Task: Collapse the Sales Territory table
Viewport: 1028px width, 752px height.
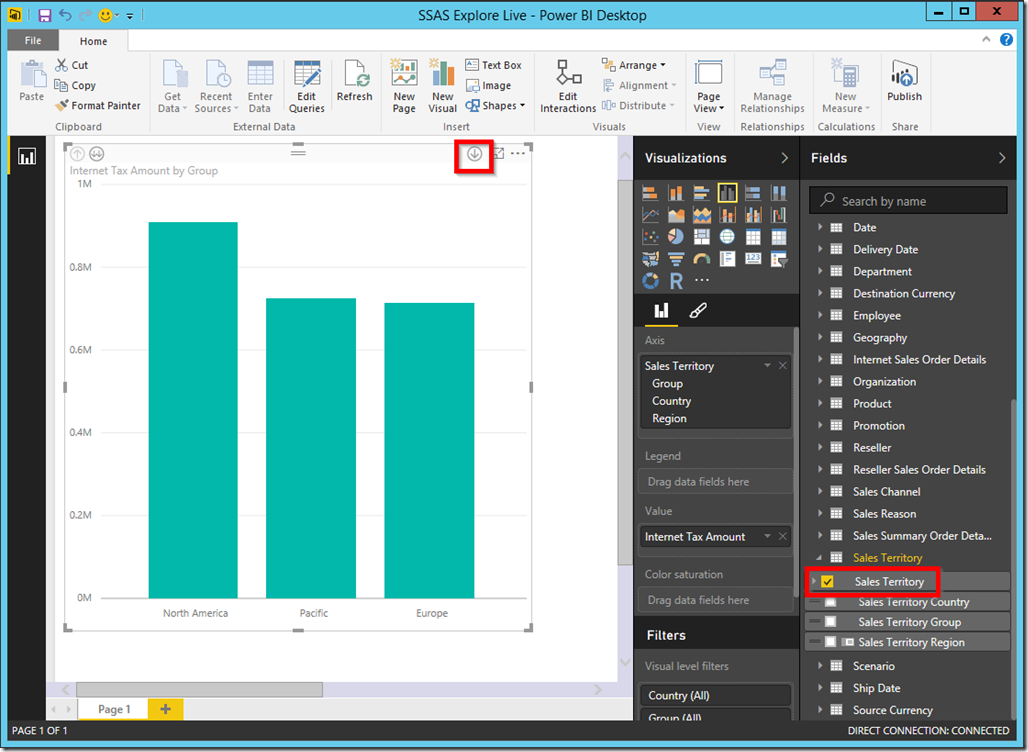Action: [x=820, y=557]
